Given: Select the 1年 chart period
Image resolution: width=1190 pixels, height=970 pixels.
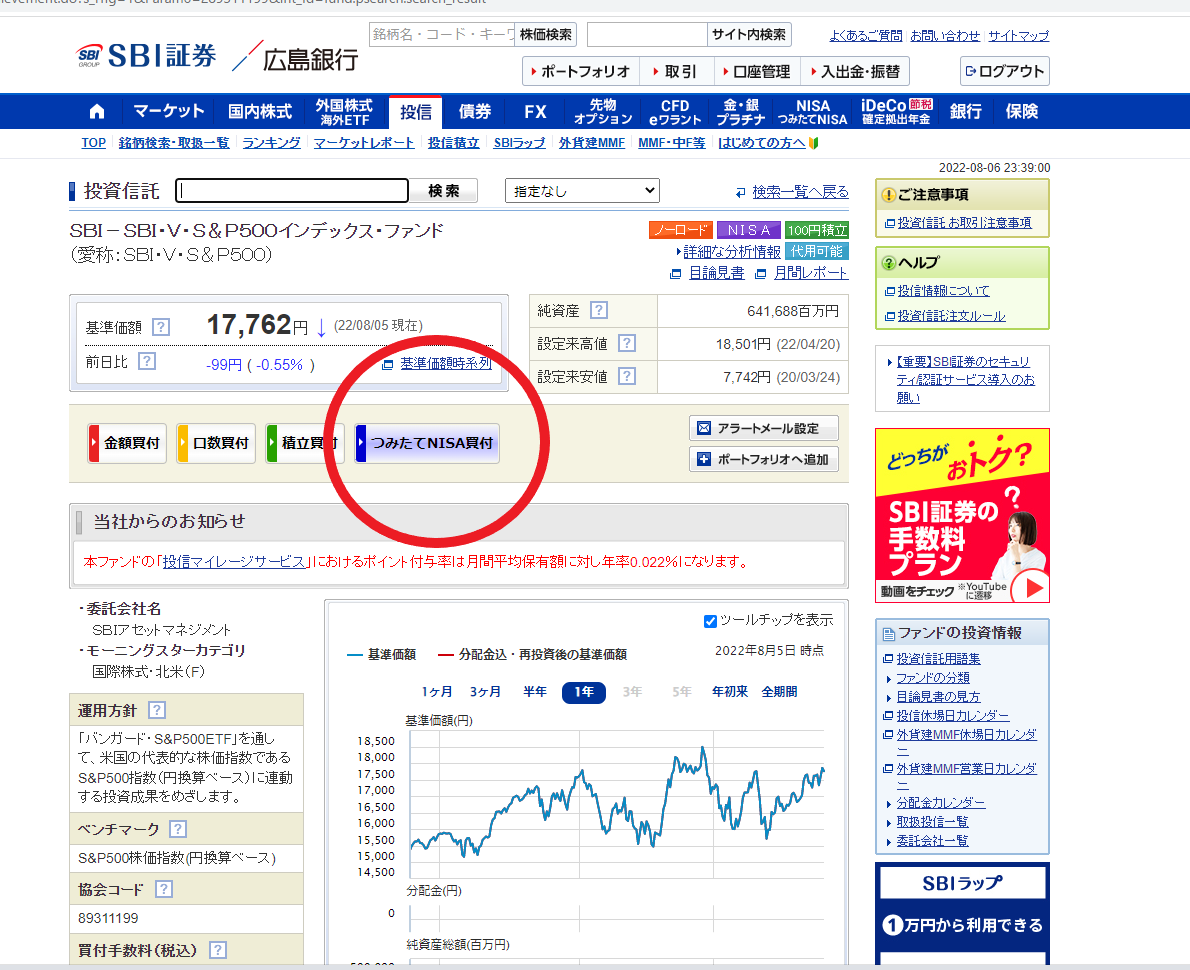Looking at the screenshot, I should pyautogui.click(x=584, y=691).
